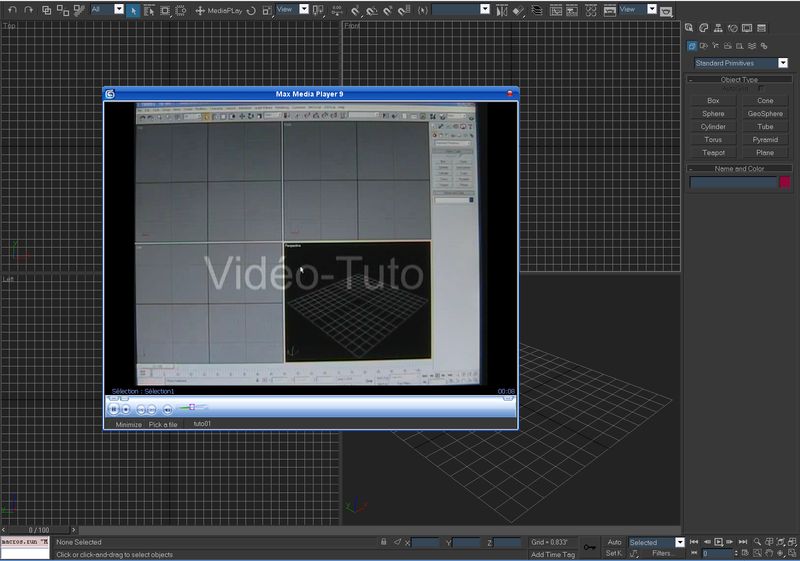Click the Bind to Space Warp icon
800x561 pixels.
coord(79,10)
